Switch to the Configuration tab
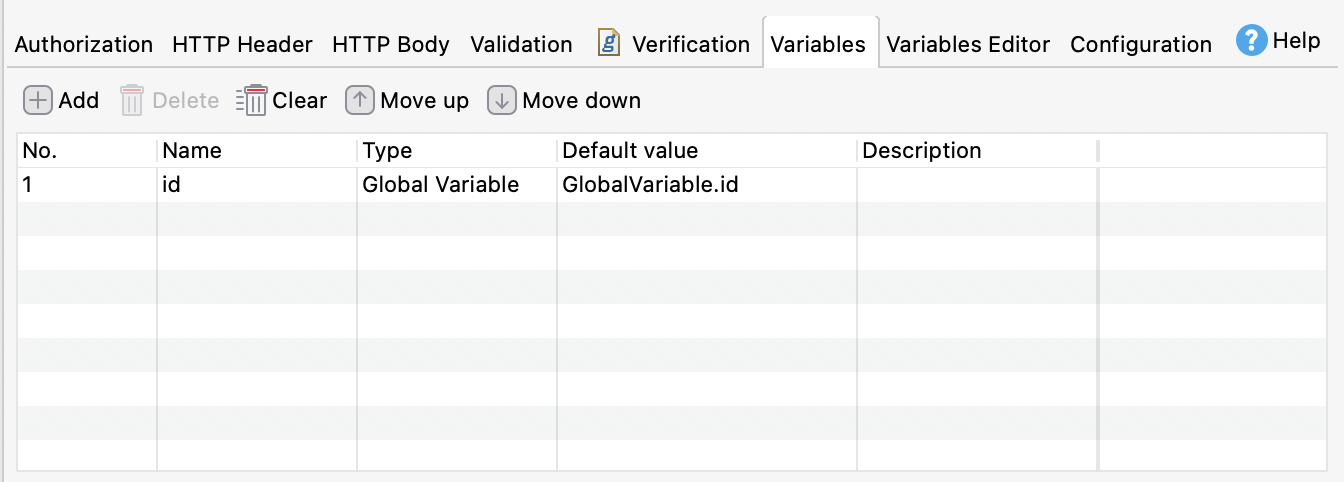Image resolution: width=1344 pixels, height=482 pixels. pyautogui.click(x=1141, y=44)
